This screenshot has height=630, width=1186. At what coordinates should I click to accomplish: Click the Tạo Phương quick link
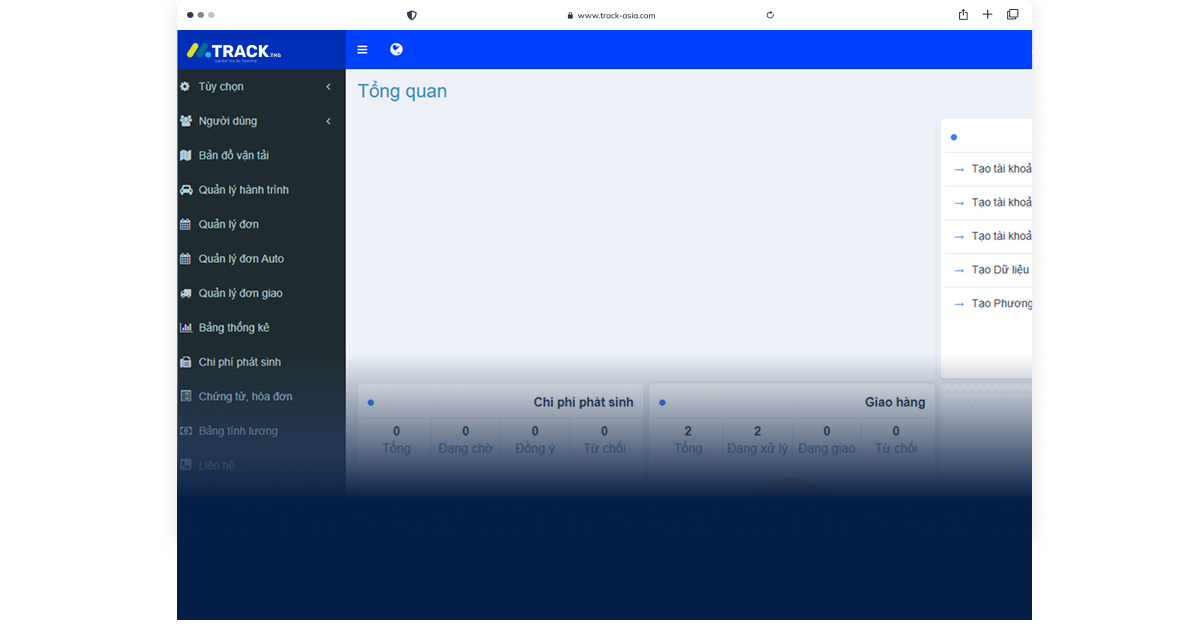(1001, 304)
